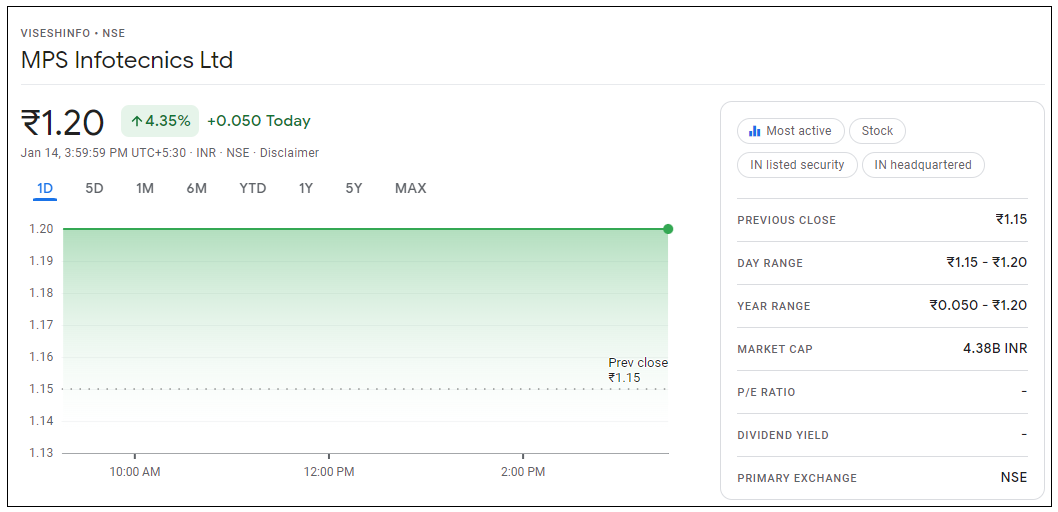Click the green endpoint dot on chart
The image size is (1058, 512).
click(x=668, y=229)
